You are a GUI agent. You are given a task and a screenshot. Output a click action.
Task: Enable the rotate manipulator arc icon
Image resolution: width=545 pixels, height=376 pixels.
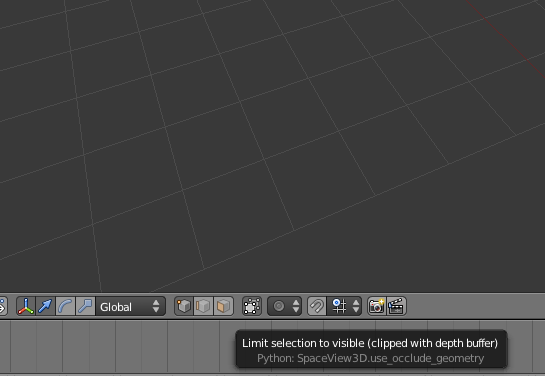coord(65,306)
